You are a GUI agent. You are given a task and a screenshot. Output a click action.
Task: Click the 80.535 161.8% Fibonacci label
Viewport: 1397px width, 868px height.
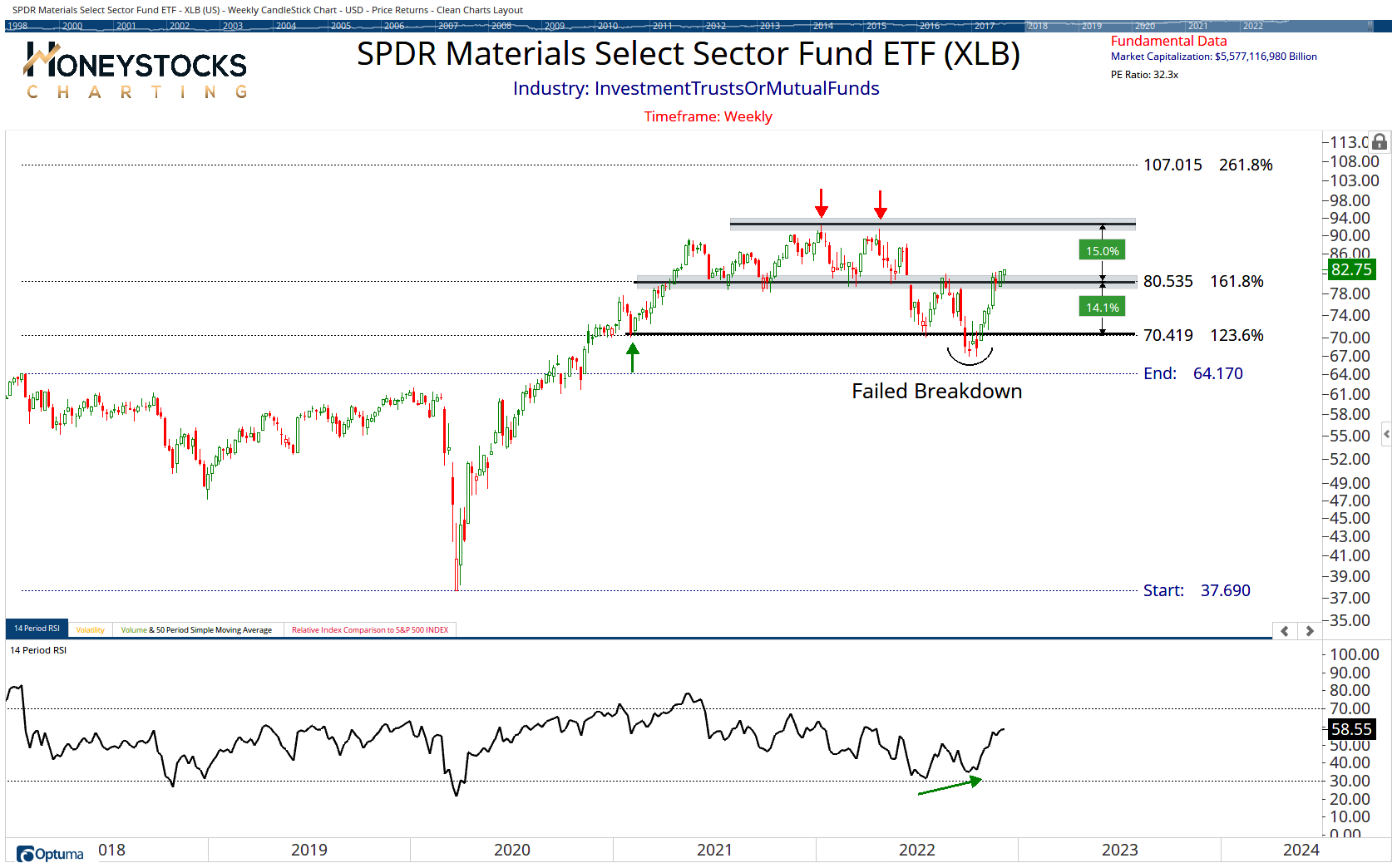(1203, 281)
